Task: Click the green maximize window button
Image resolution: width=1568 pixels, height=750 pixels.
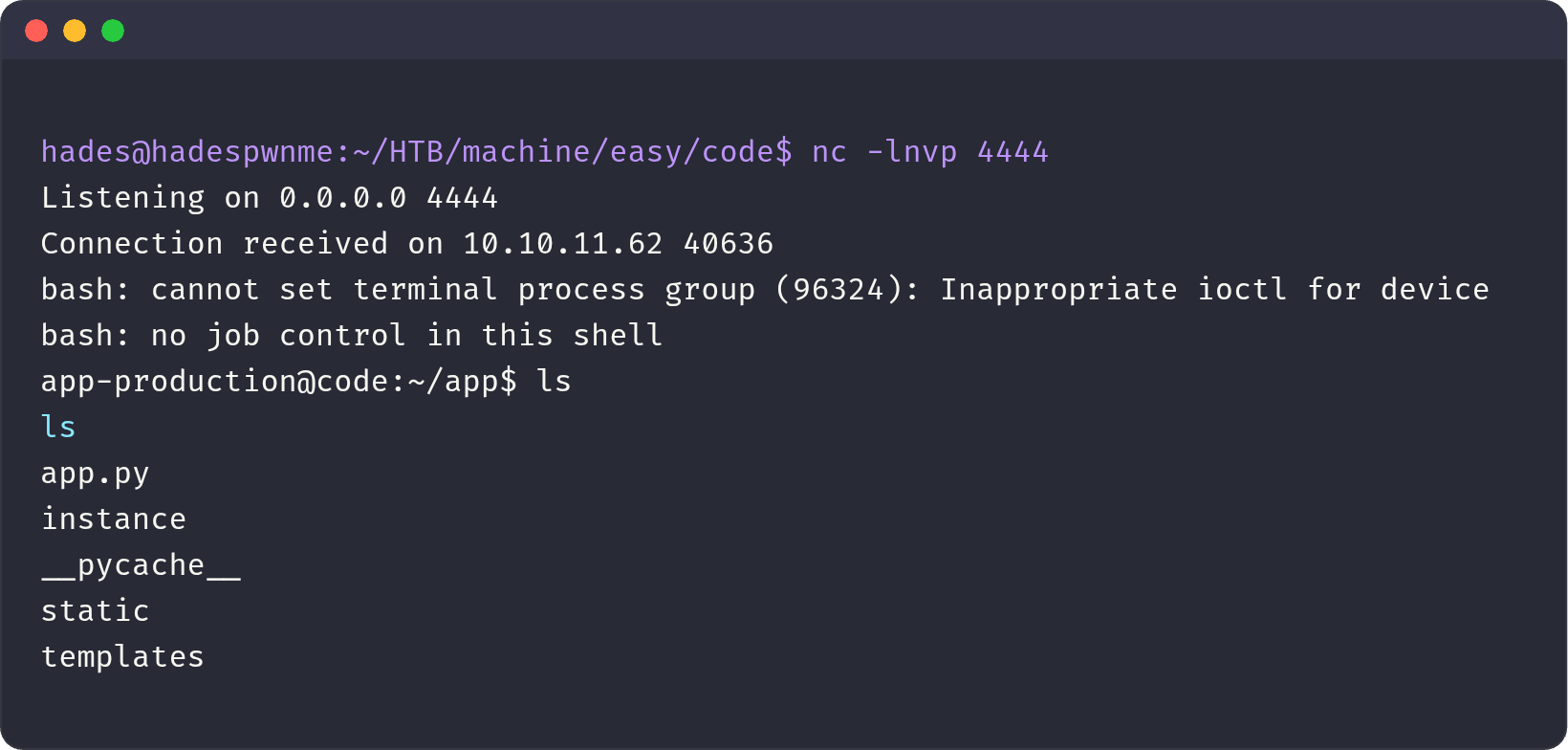Action: point(113,31)
